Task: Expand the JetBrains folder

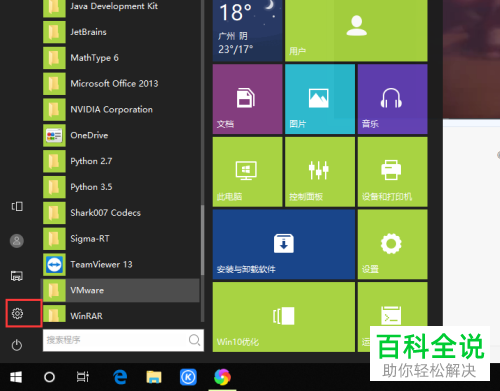Action: pyautogui.click(x=121, y=32)
